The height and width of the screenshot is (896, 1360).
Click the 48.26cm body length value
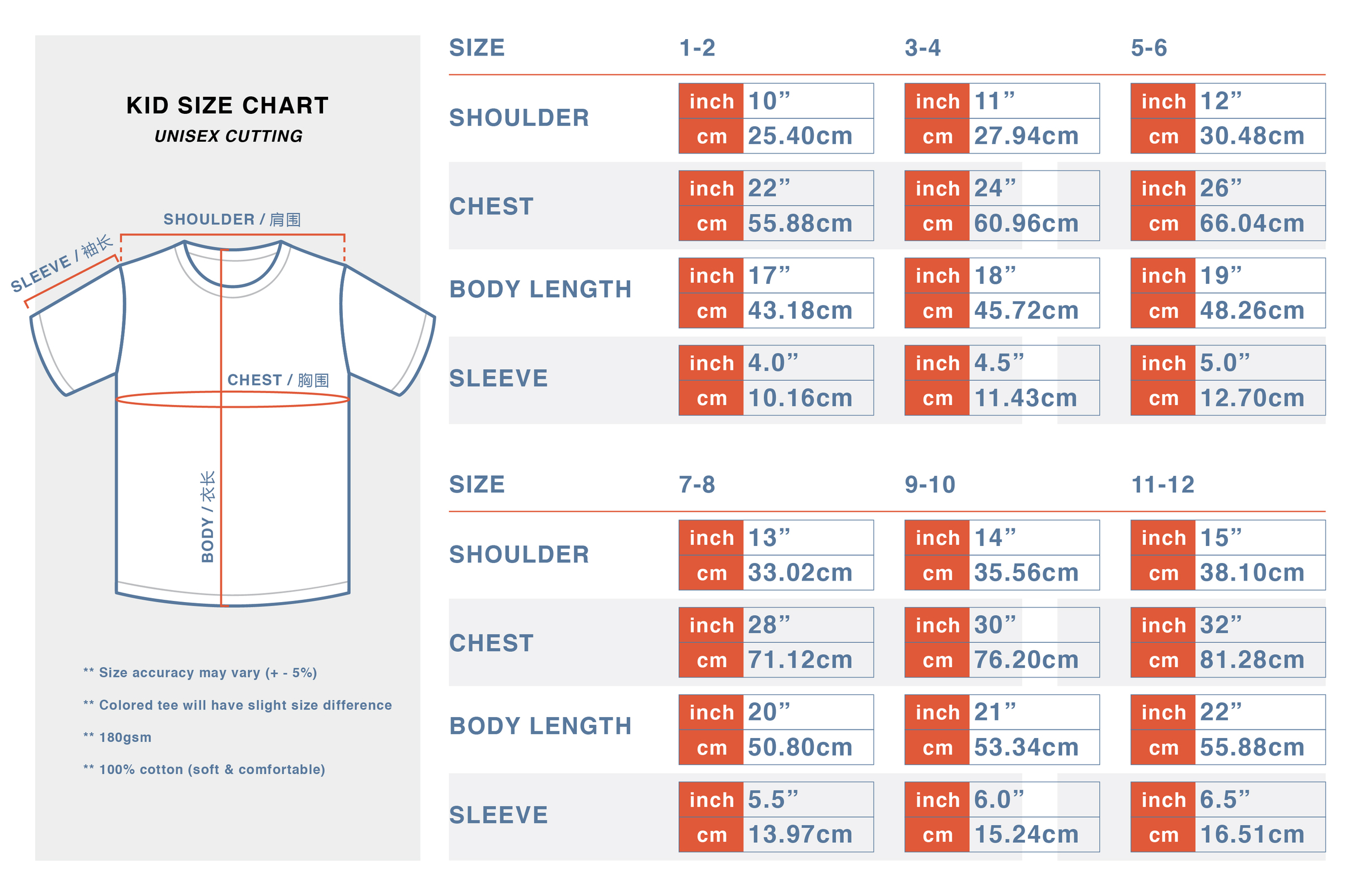(x=1252, y=311)
